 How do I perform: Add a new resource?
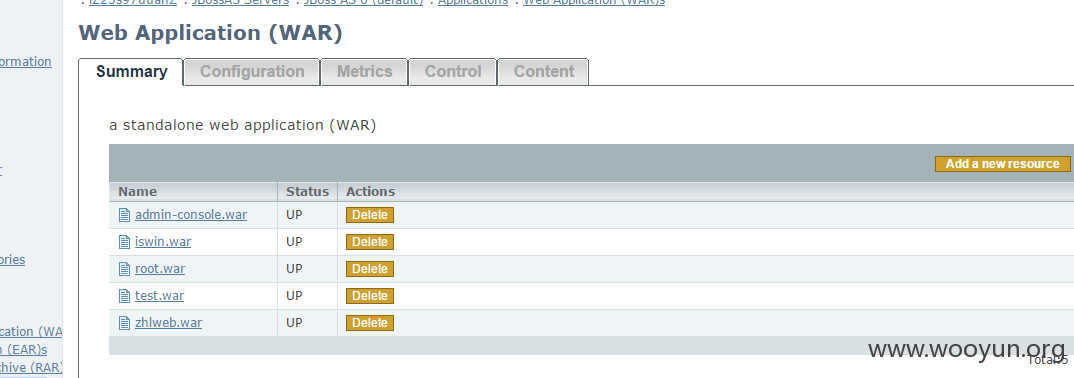coord(1002,164)
